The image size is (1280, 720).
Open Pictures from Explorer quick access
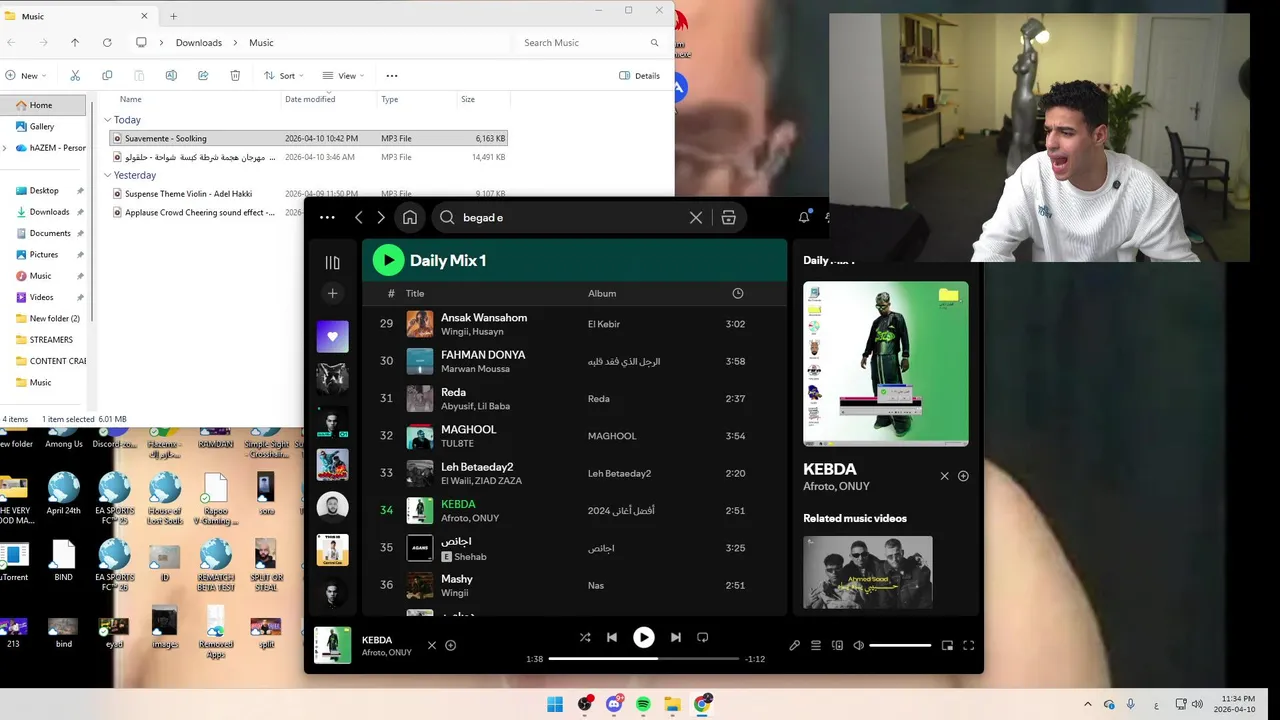pyautogui.click(x=43, y=254)
